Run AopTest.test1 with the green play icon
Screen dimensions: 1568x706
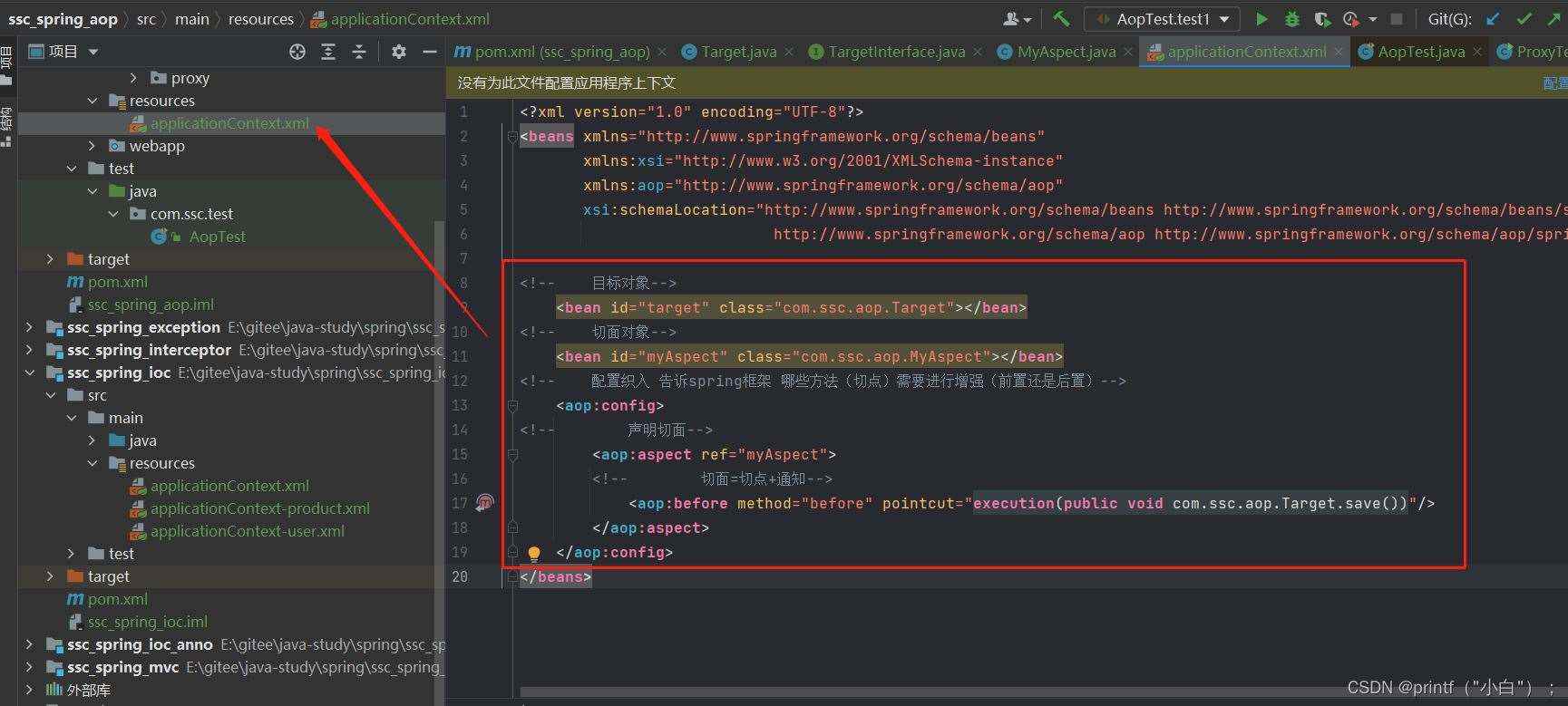click(x=1261, y=18)
